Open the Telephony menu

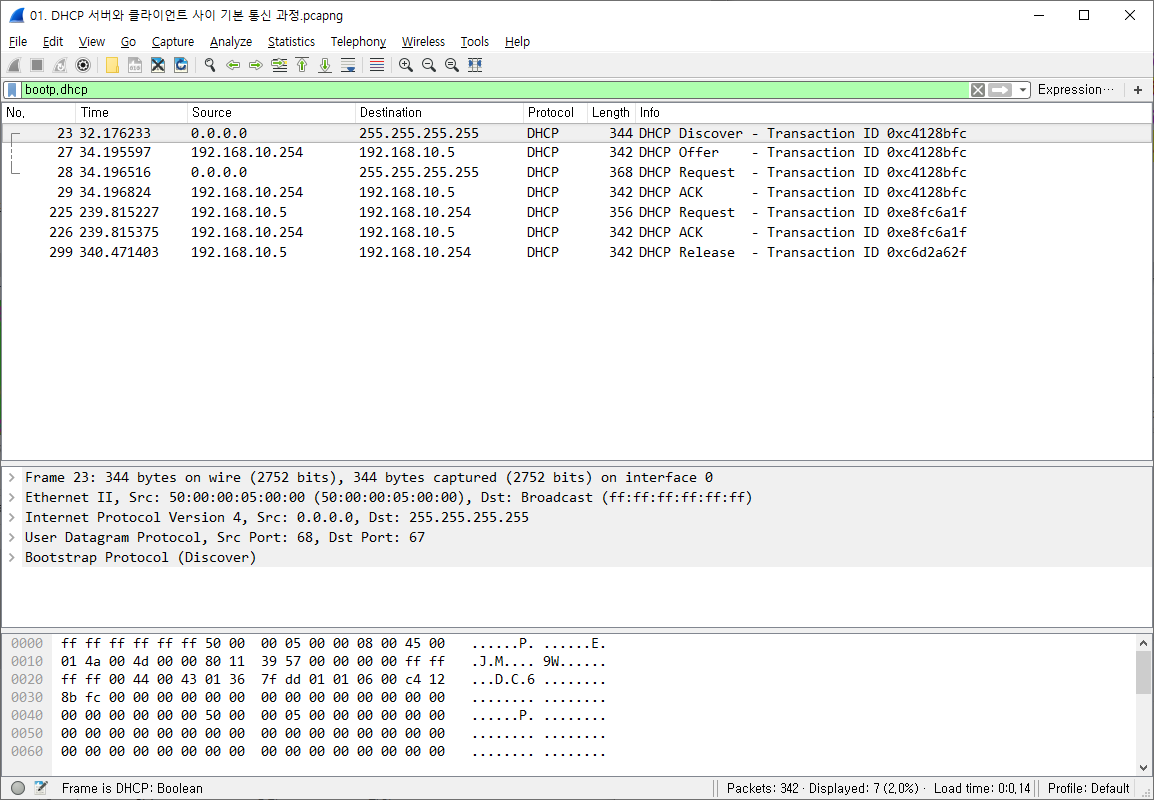tap(358, 42)
